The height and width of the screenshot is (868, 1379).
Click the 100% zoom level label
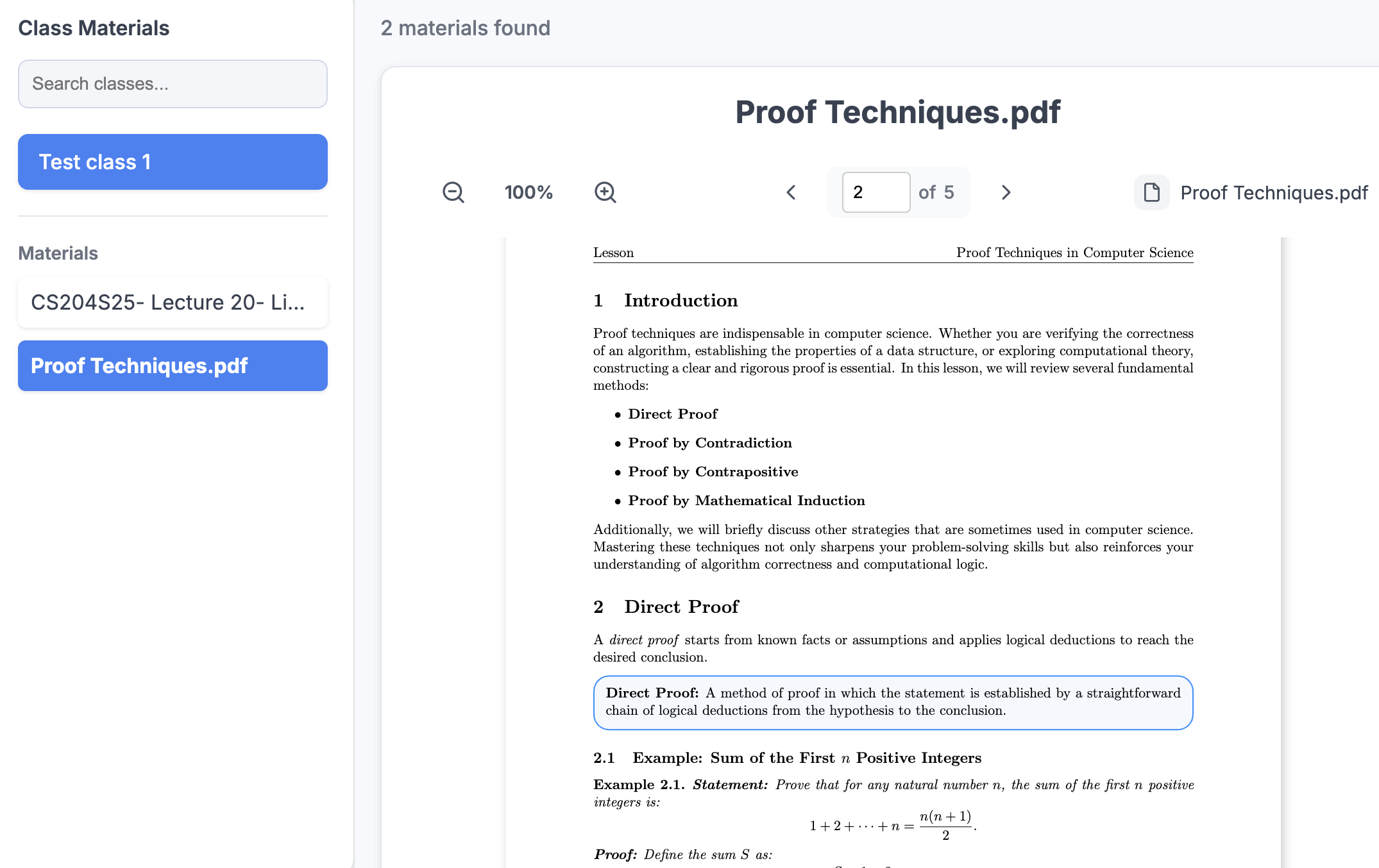[529, 192]
